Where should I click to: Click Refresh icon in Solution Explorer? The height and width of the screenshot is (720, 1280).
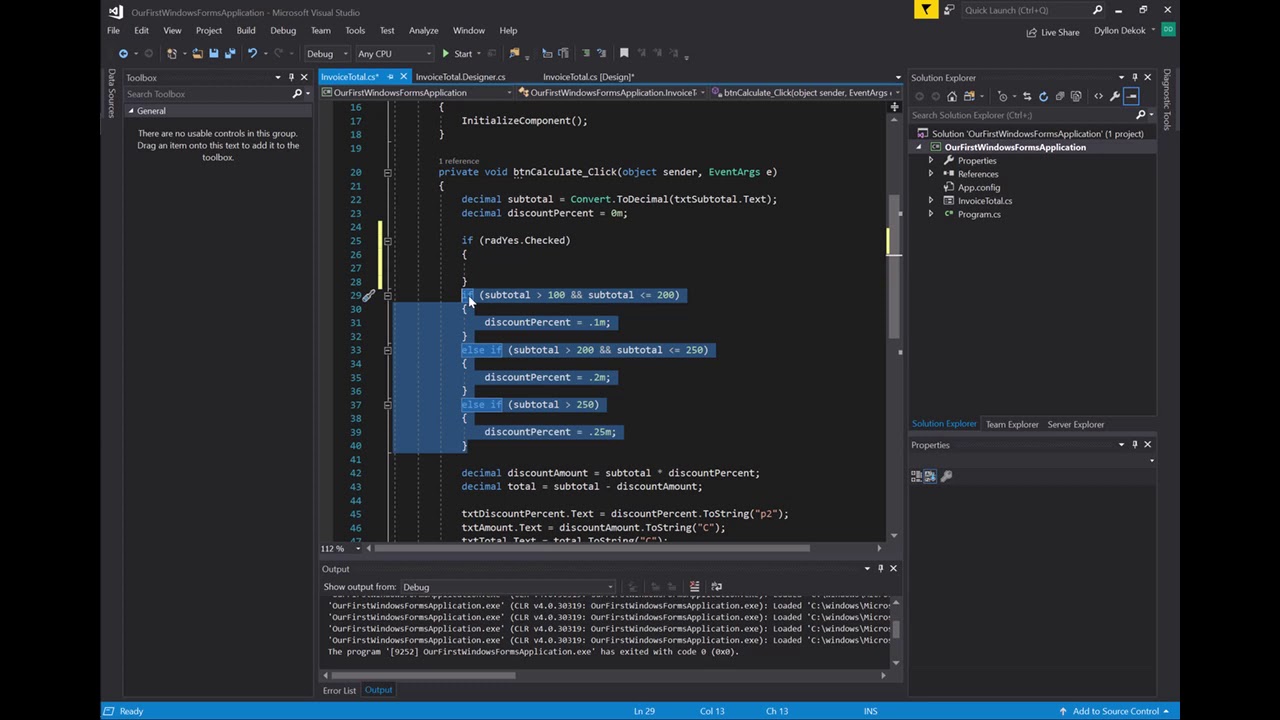pos(1043,96)
